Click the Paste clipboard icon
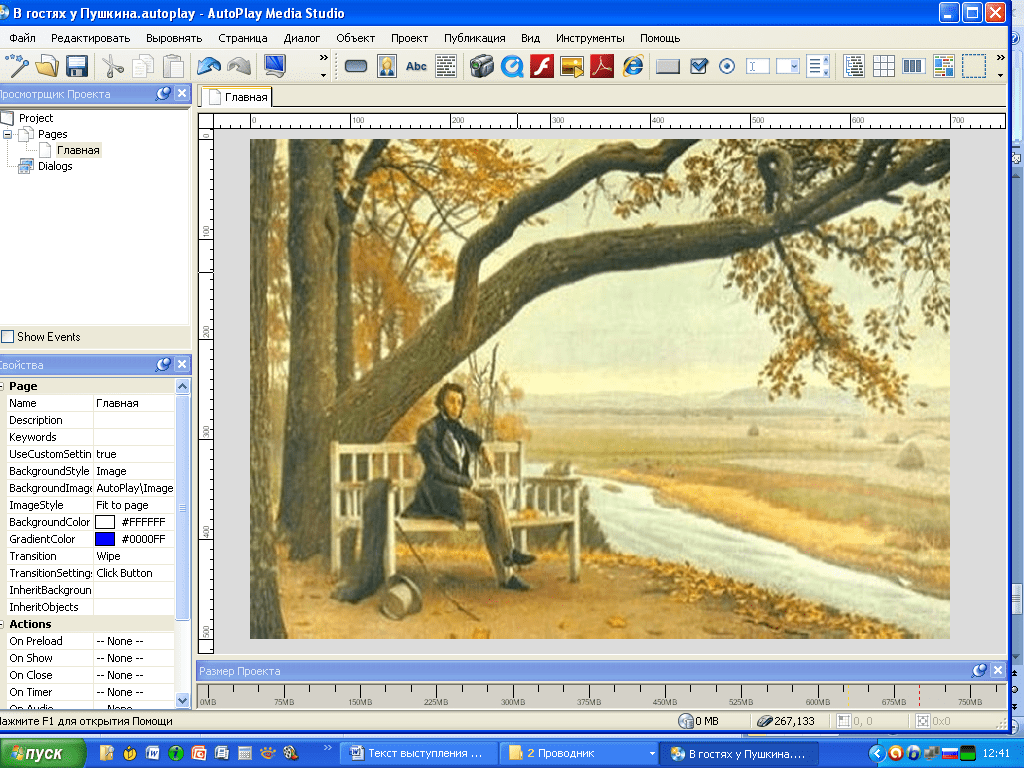 (x=173, y=66)
